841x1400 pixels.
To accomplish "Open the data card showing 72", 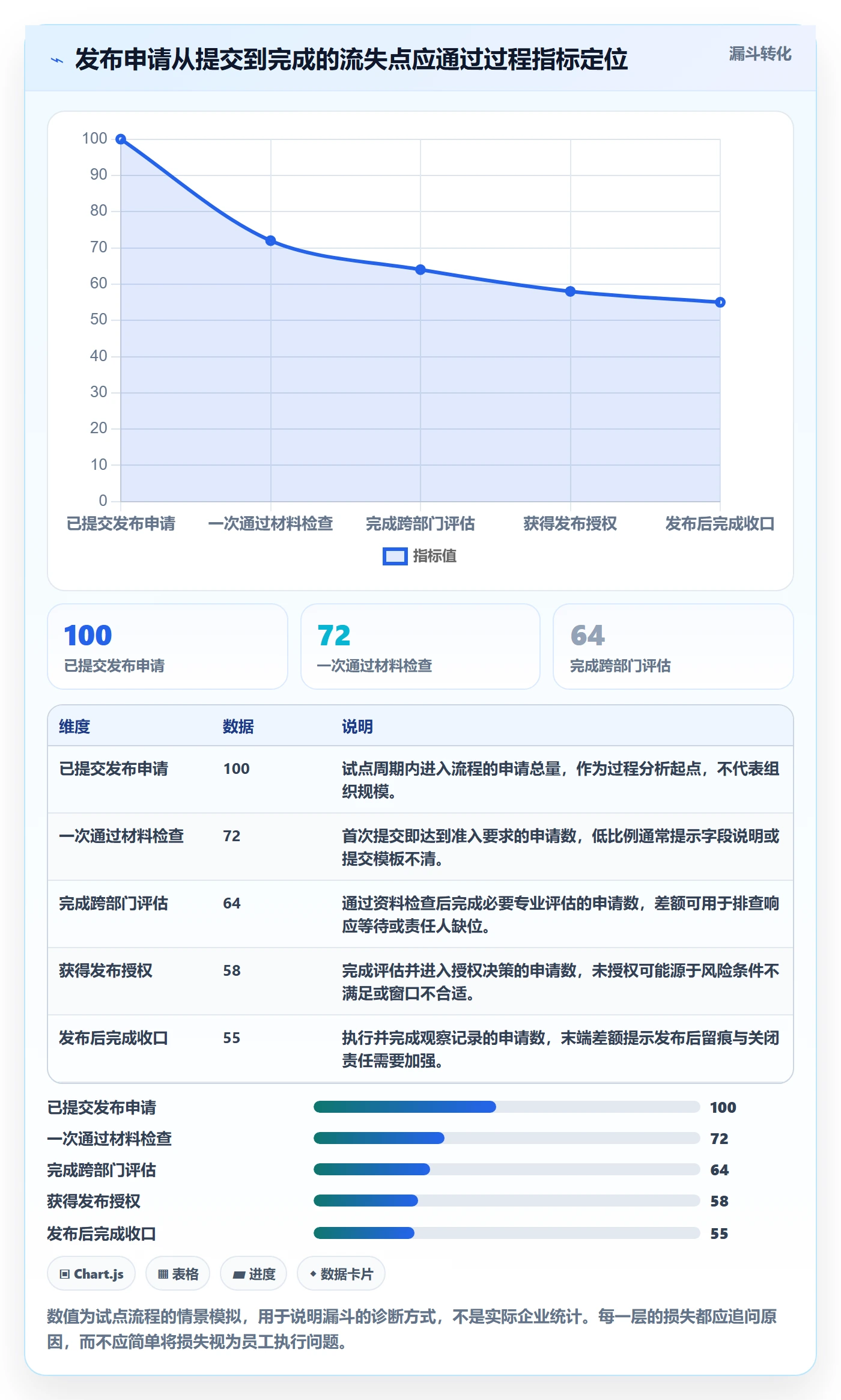I will (x=421, y=647).
